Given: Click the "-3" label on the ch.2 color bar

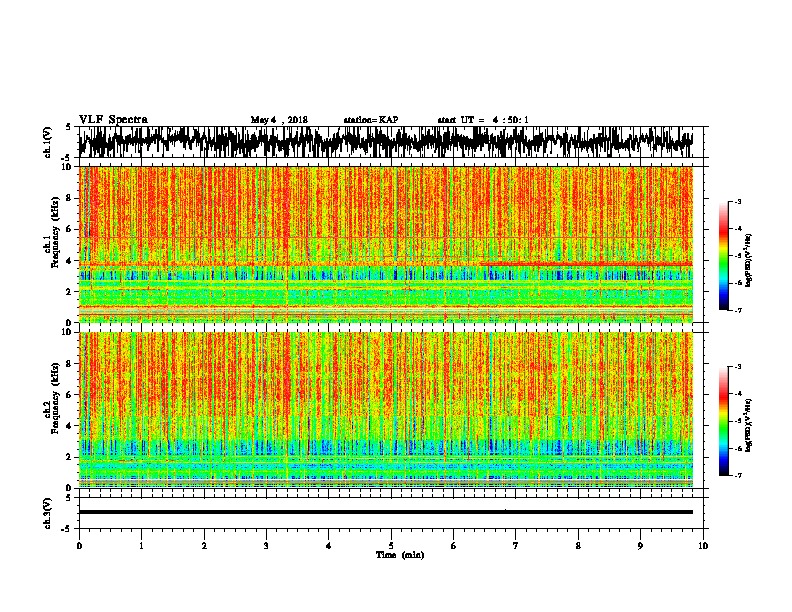Looking at the screenshot, I should click(738, 366).
